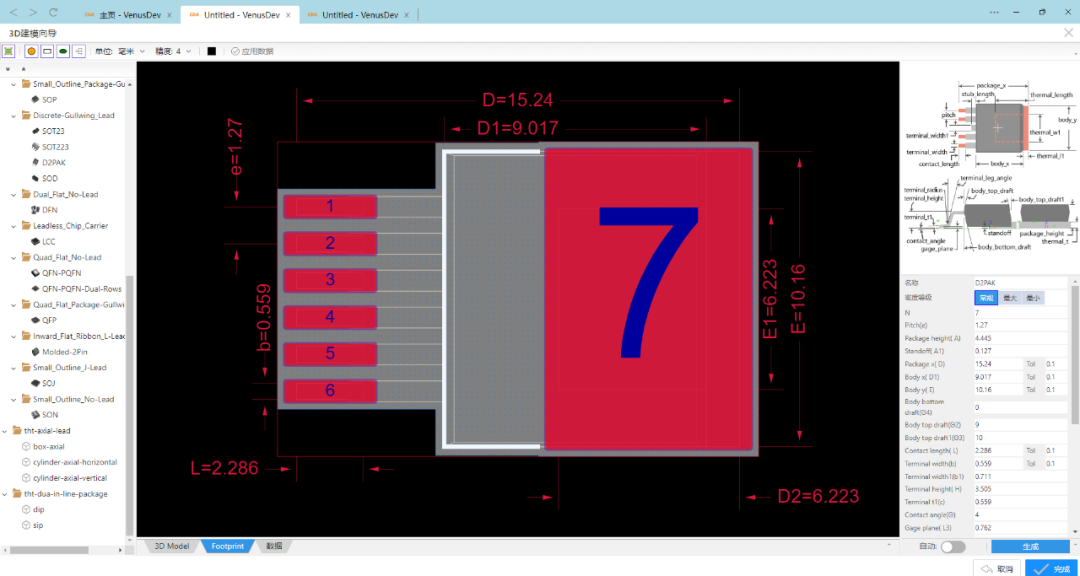This screenshot has height=576, width=1080.
Task: Click the 应用数据 apply data check
Action: point(252,51)
